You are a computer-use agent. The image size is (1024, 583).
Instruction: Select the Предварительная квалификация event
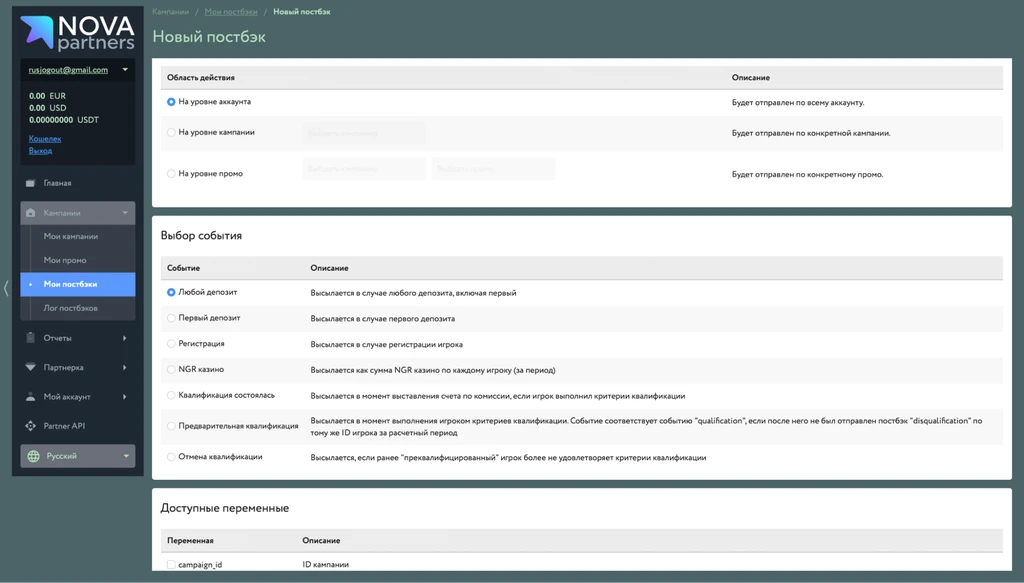point(171,426)
